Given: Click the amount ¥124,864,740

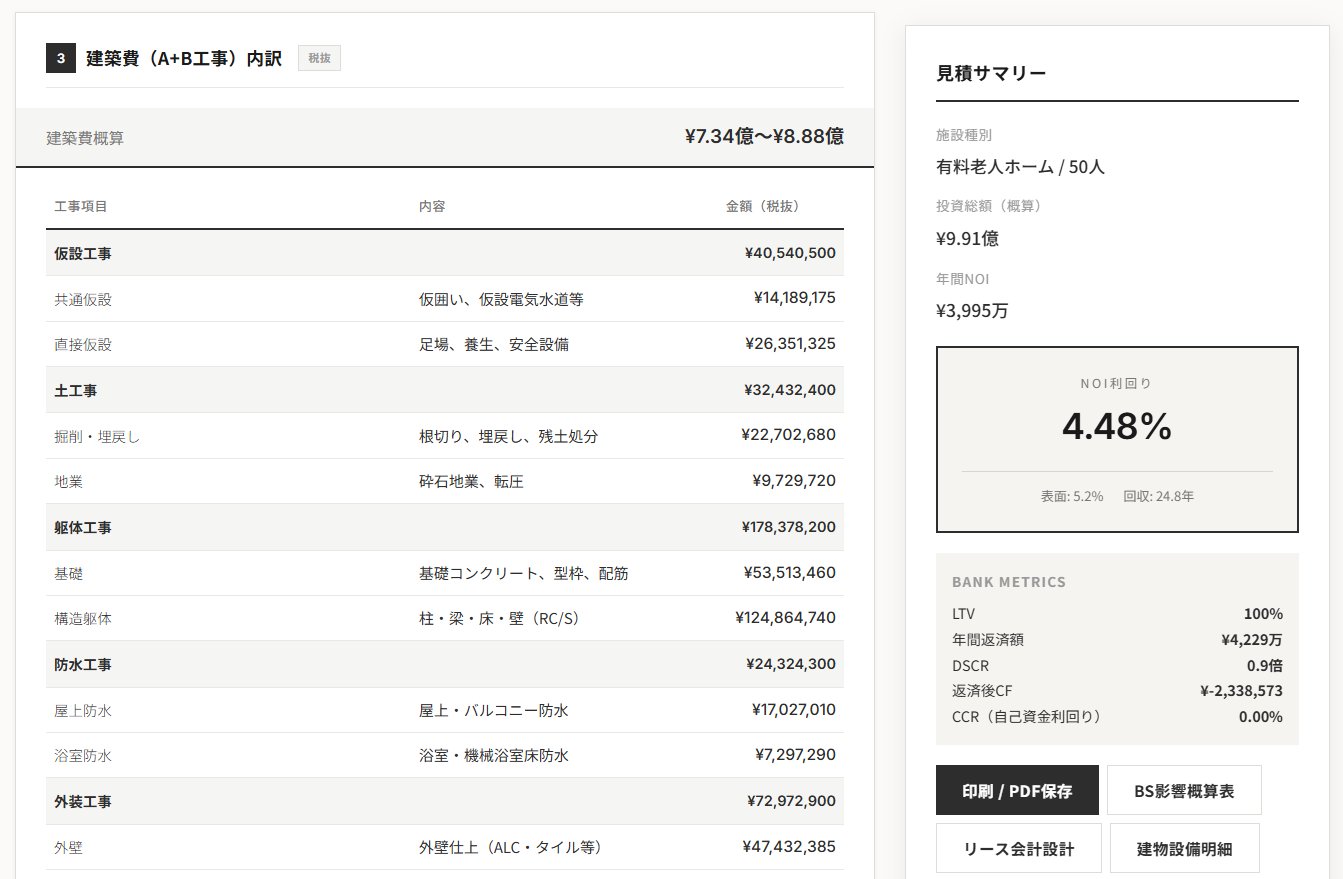Looking at the screenshot, I should (x=785, y=618).
